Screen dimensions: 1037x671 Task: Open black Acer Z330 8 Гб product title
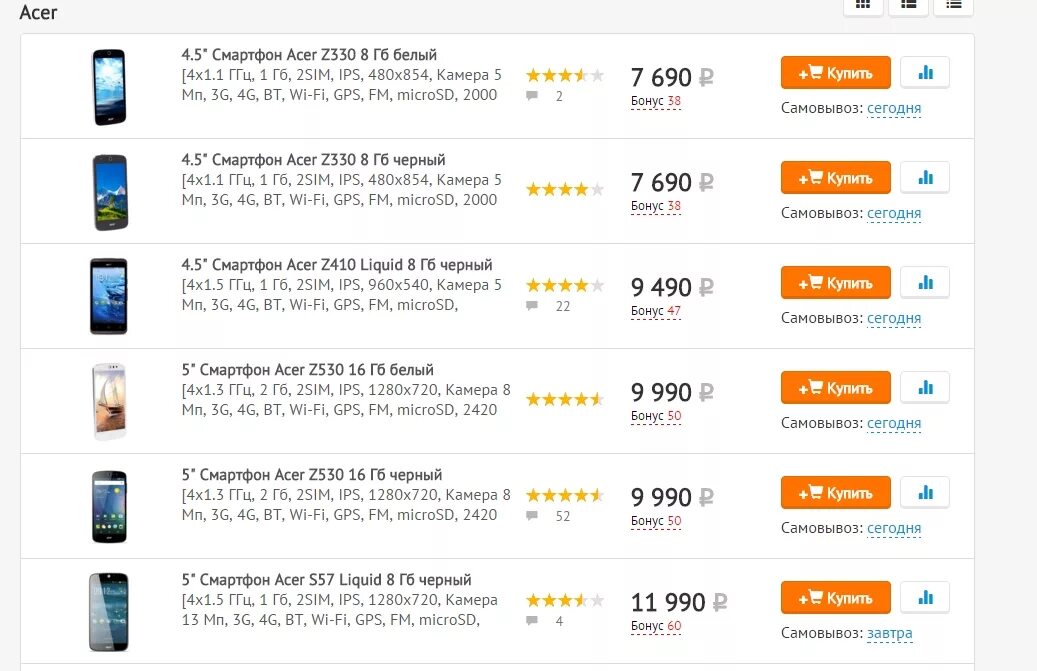pyautogui.click(x=313, y=160)
